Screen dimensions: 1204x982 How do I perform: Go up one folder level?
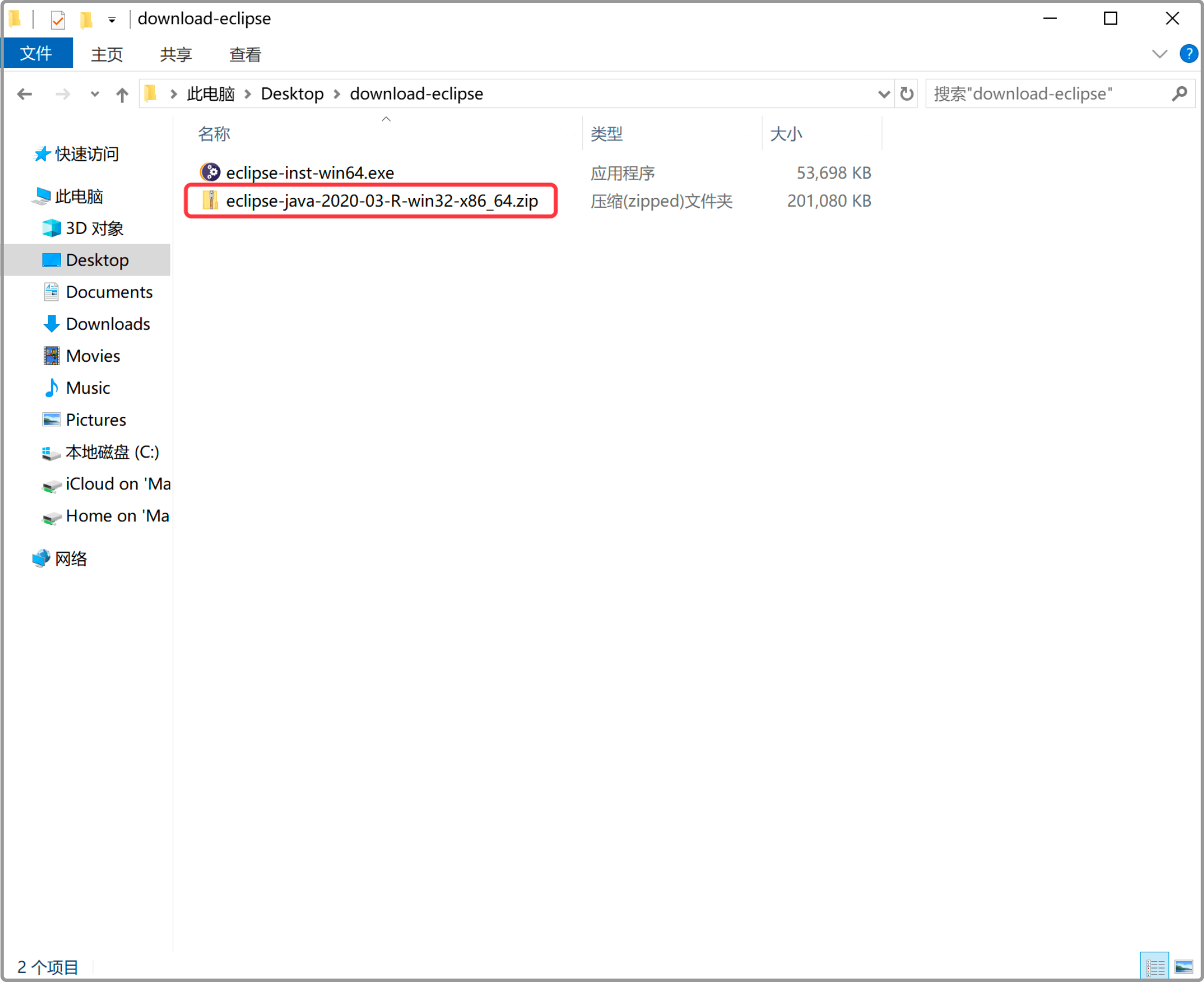tap(122, 94)
